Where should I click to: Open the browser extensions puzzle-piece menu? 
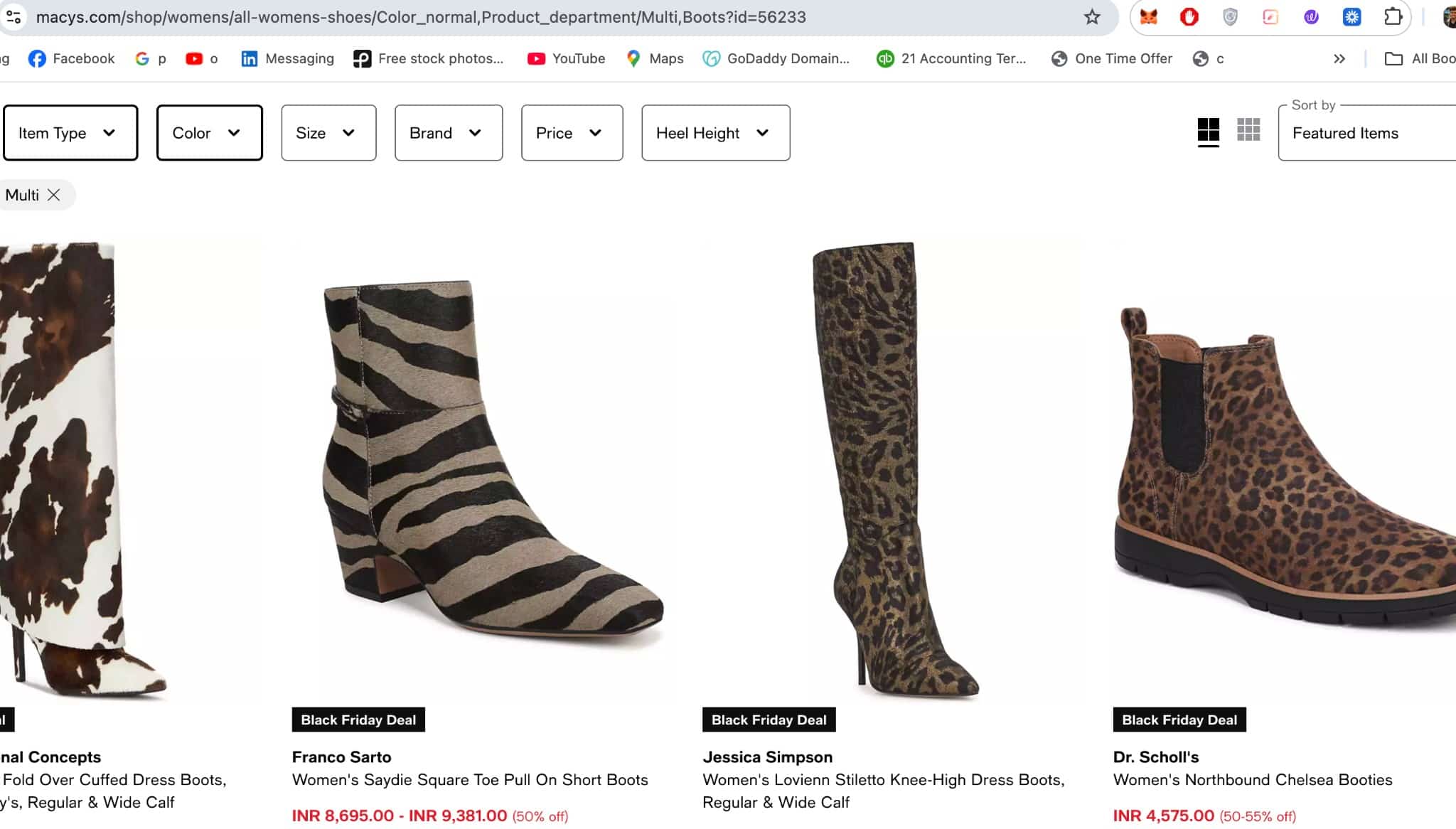click(x=1393, y=17)
